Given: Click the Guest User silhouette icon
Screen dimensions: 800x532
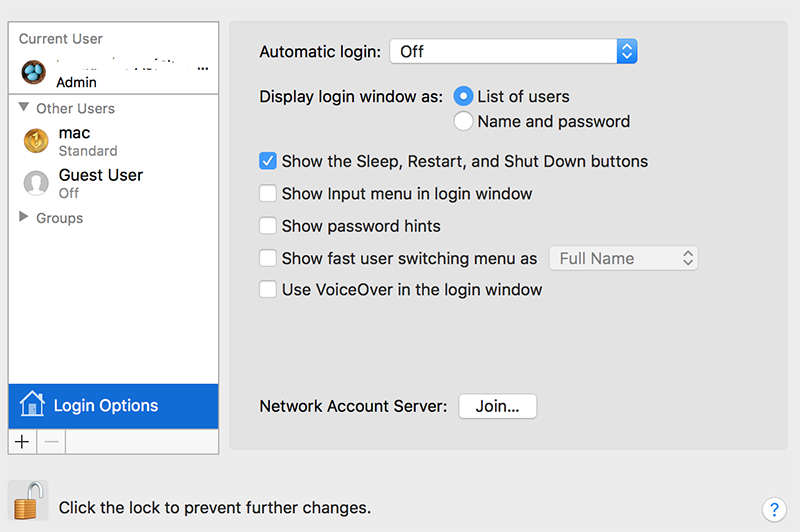Looking at the screenshot, I should click(x=36, y=183).
